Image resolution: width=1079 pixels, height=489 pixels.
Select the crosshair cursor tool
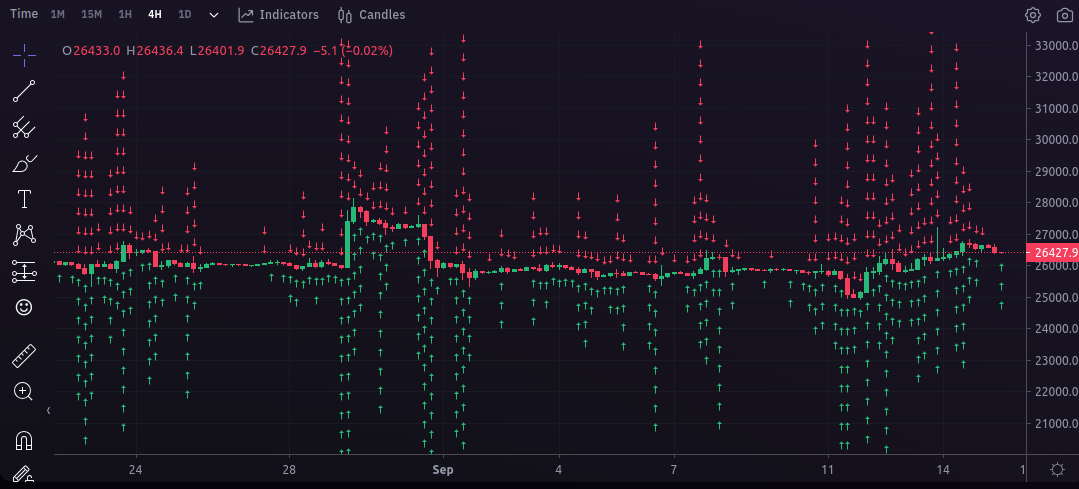tap(24, 55)
